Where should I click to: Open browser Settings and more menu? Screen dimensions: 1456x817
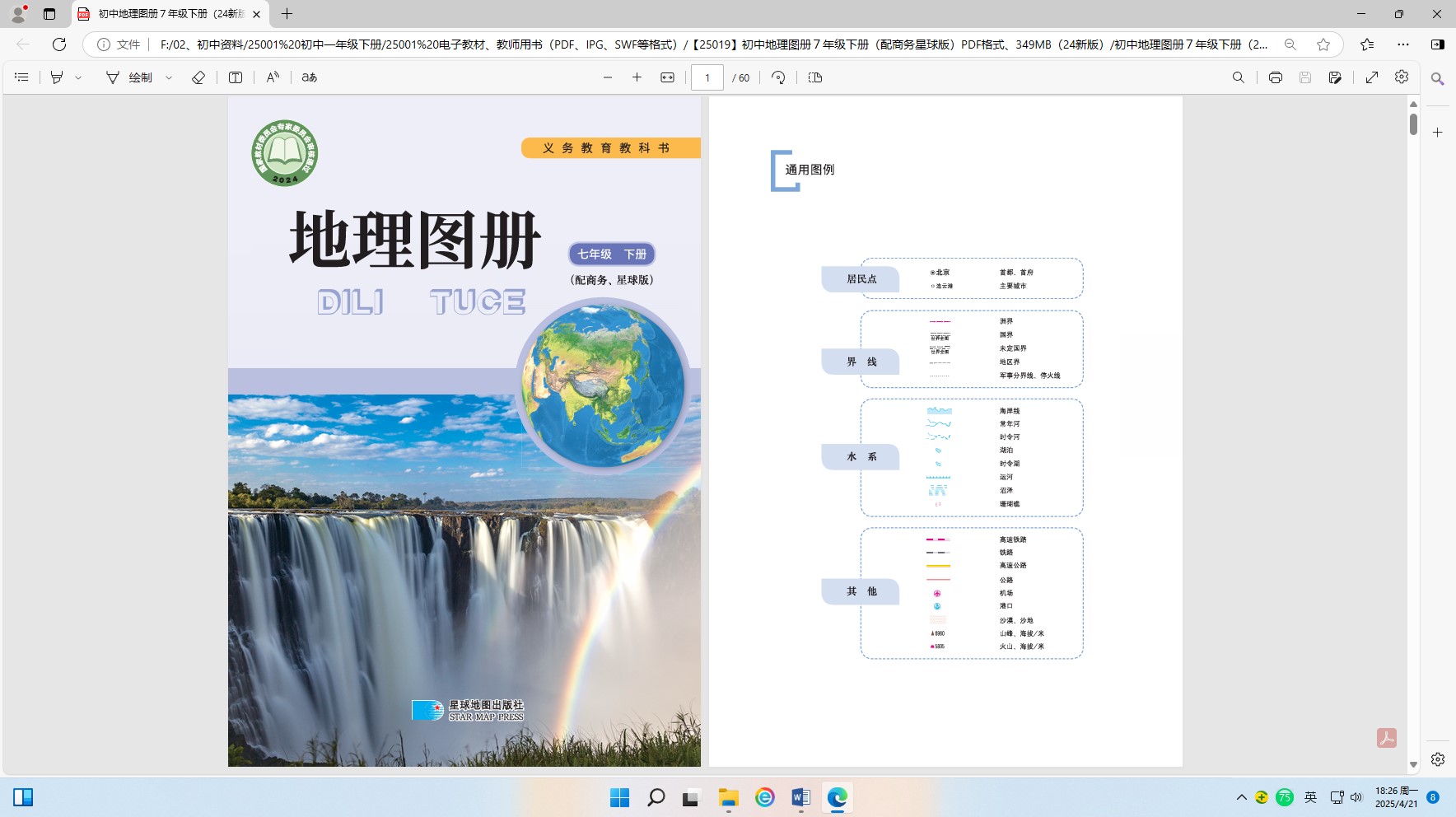pyautogui.click(x=1403, y=44)
